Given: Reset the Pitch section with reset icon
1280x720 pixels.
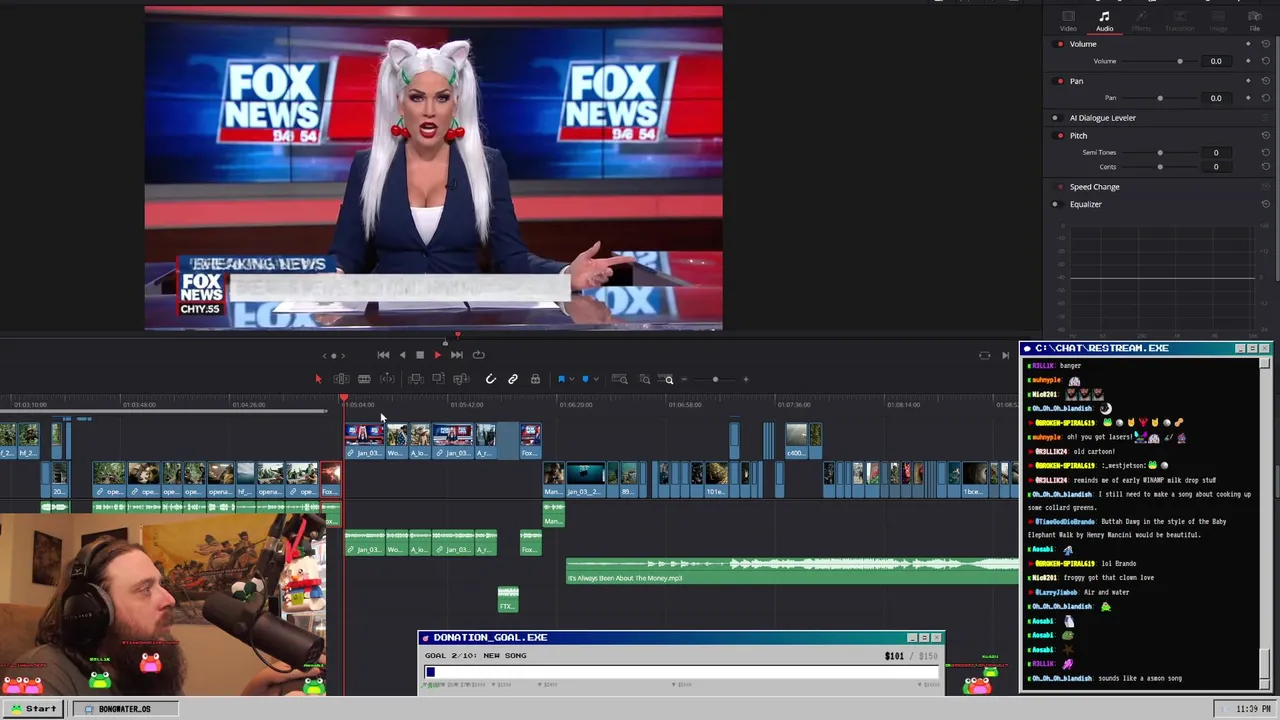Looking at the screenshot, I should (x=1266, y=135).
